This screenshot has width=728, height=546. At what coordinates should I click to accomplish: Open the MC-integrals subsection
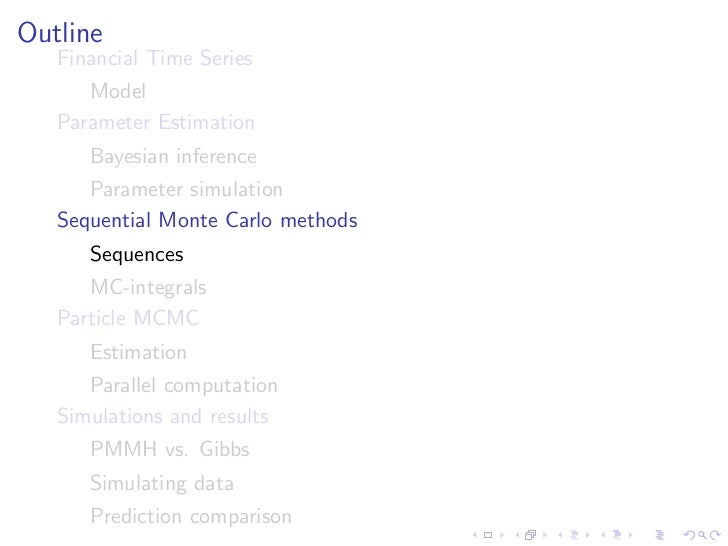tap(149, 287)
